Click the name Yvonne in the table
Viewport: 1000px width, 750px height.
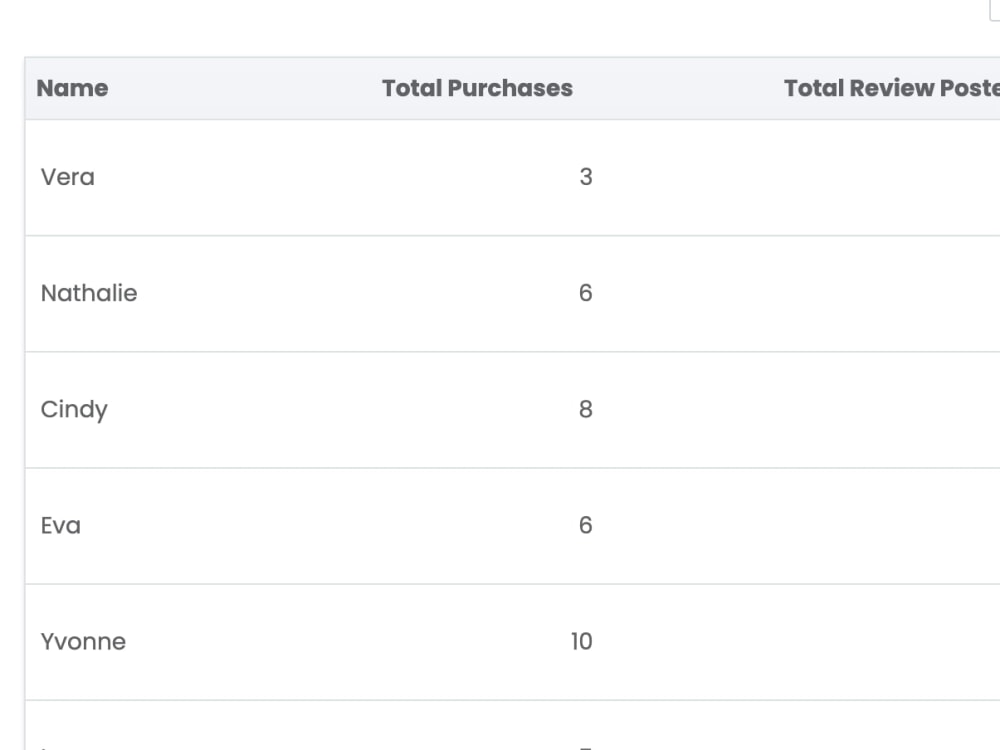84,641
